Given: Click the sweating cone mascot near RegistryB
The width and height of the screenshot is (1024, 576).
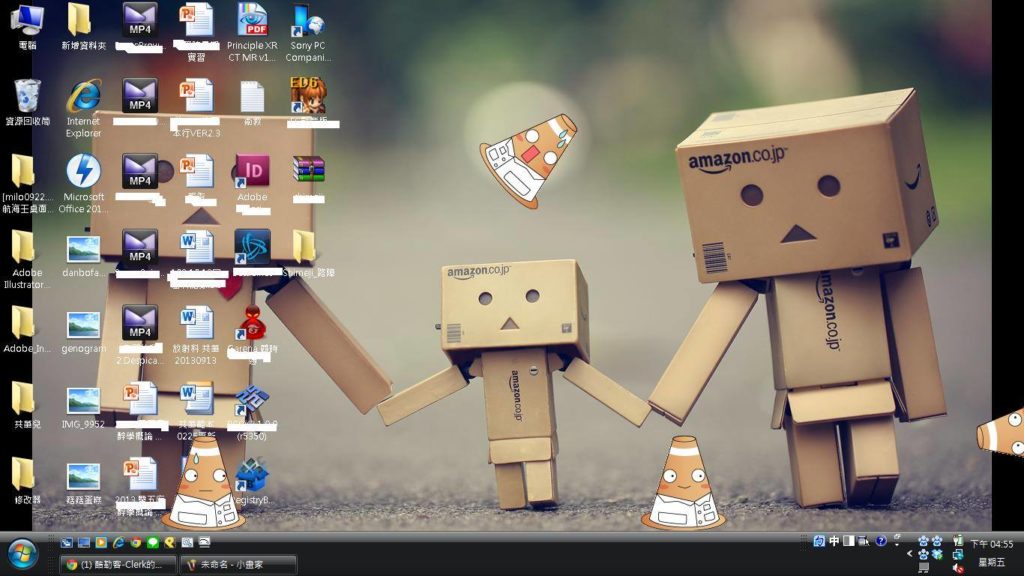Looking at the screenshot, I should (x=204, y=483).
